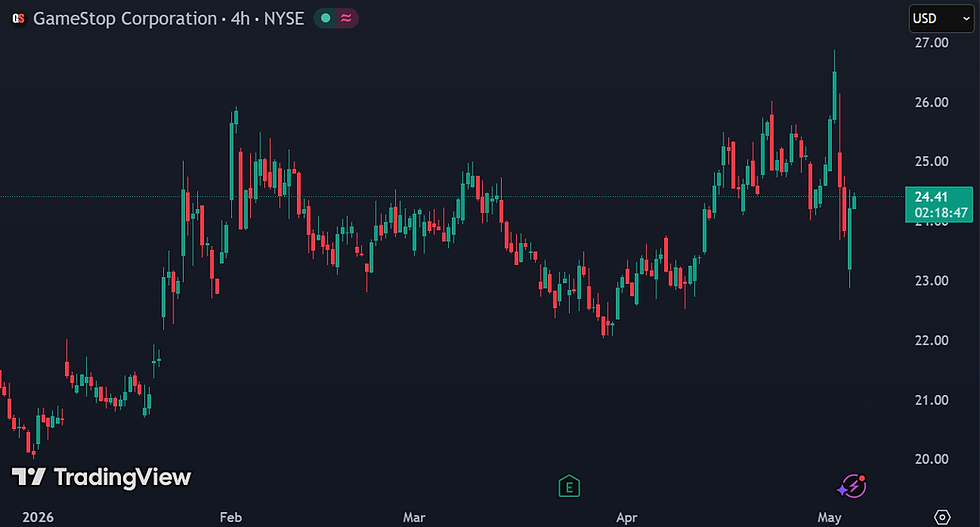
Task: Open chart settings hexagon icon
Action: (942, 517)
